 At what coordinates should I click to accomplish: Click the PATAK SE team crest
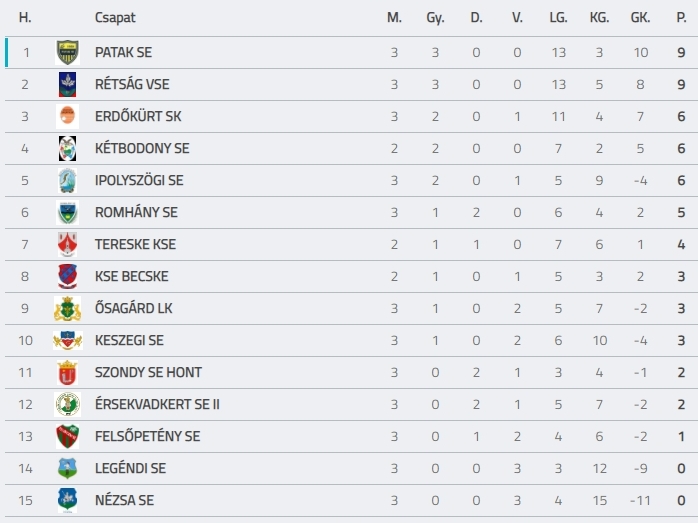click(x=67, y=53)
